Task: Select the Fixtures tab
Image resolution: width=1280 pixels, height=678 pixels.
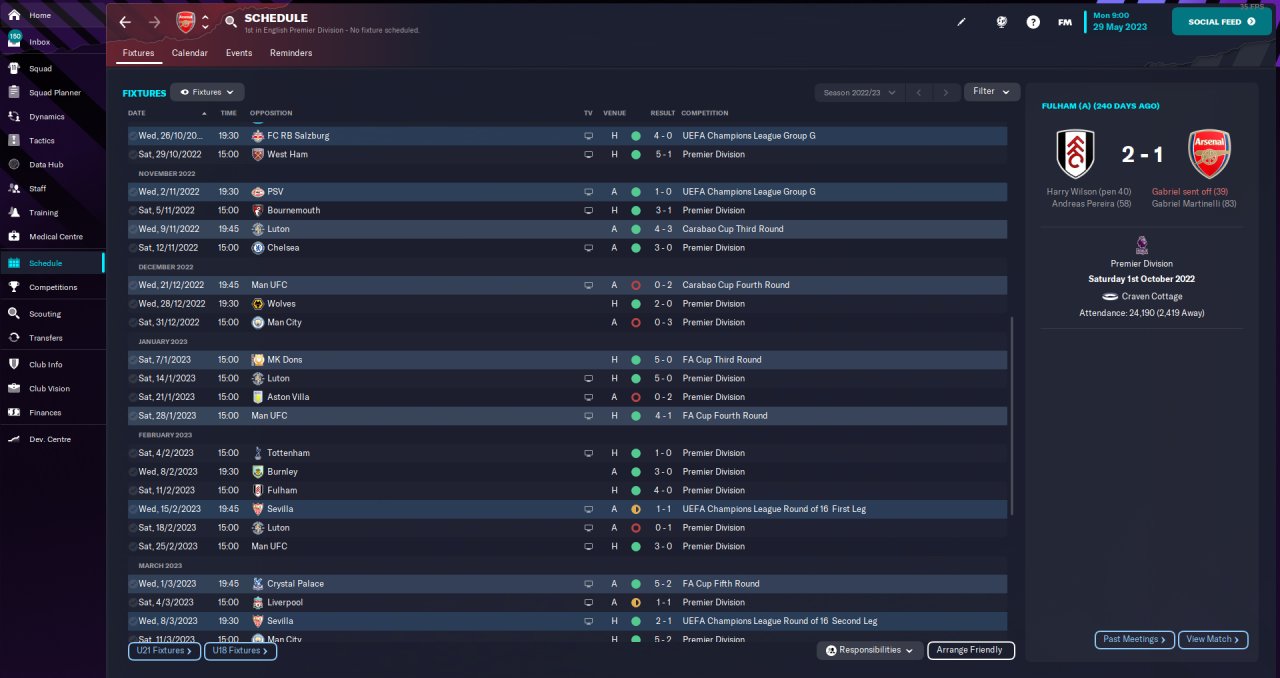Action: pyautogui.click(x=139, y=53)
